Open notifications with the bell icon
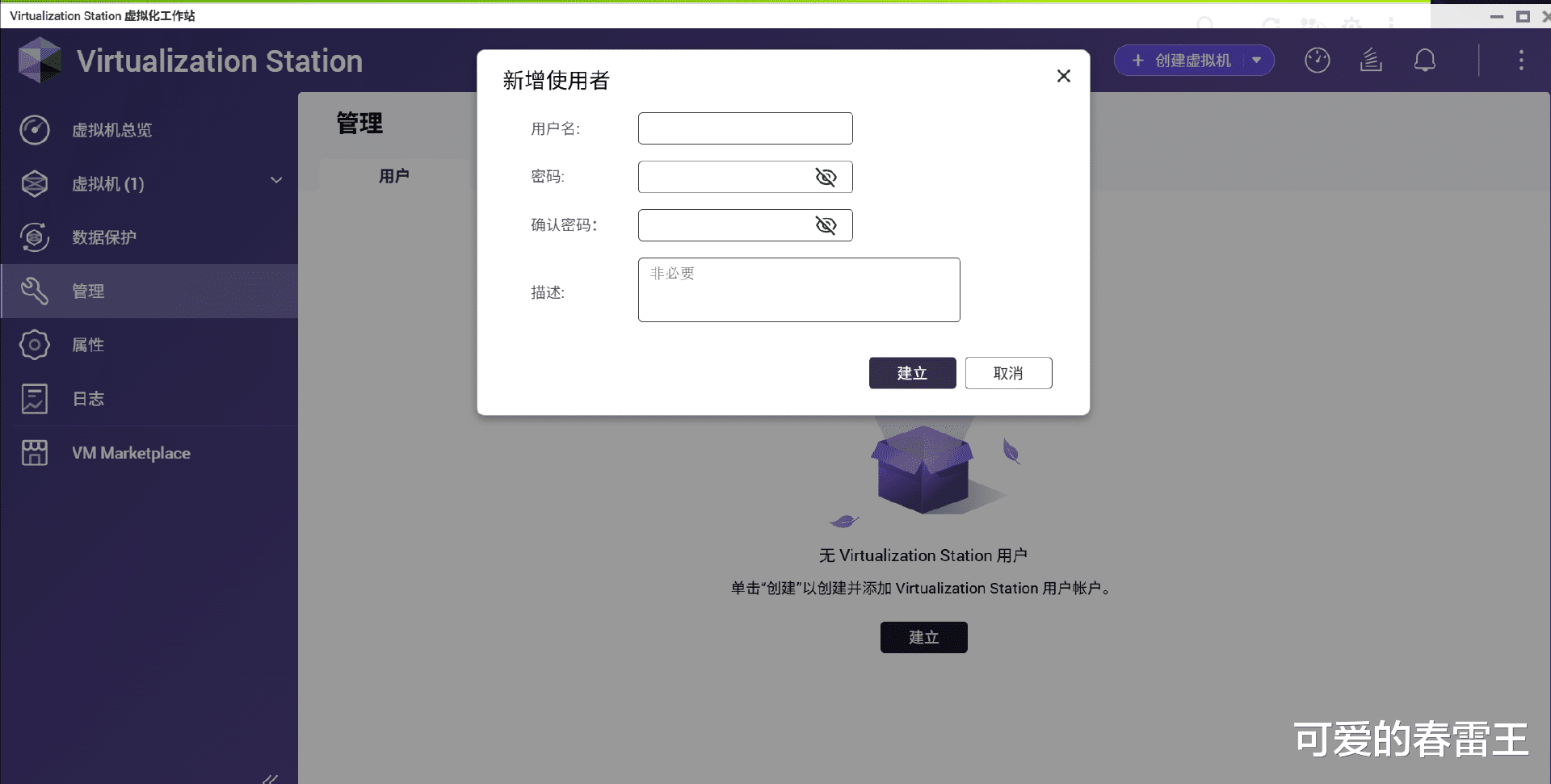The image size is (1551, 784). 1425,60
